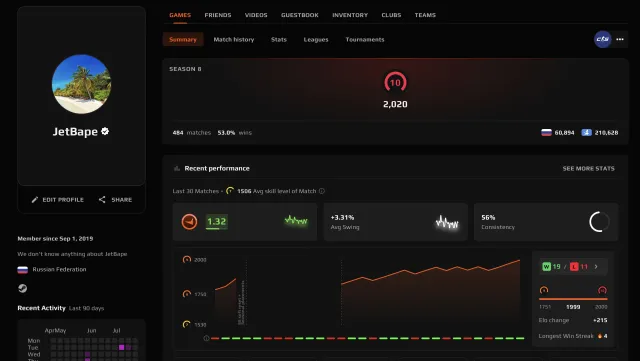Click the 53.0% wins text
640x361 pixels.
pyautogui.click(x=235, y=133)
